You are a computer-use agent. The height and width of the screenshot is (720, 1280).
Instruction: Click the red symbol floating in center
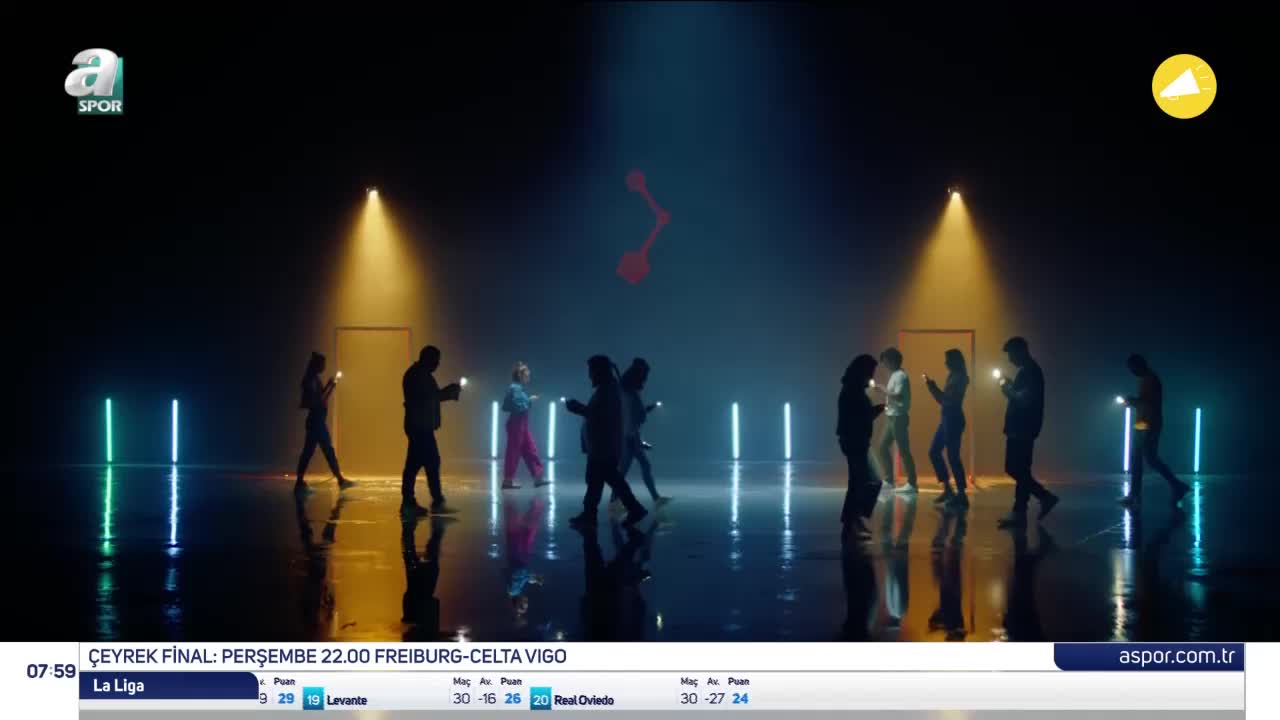[642, 226]
